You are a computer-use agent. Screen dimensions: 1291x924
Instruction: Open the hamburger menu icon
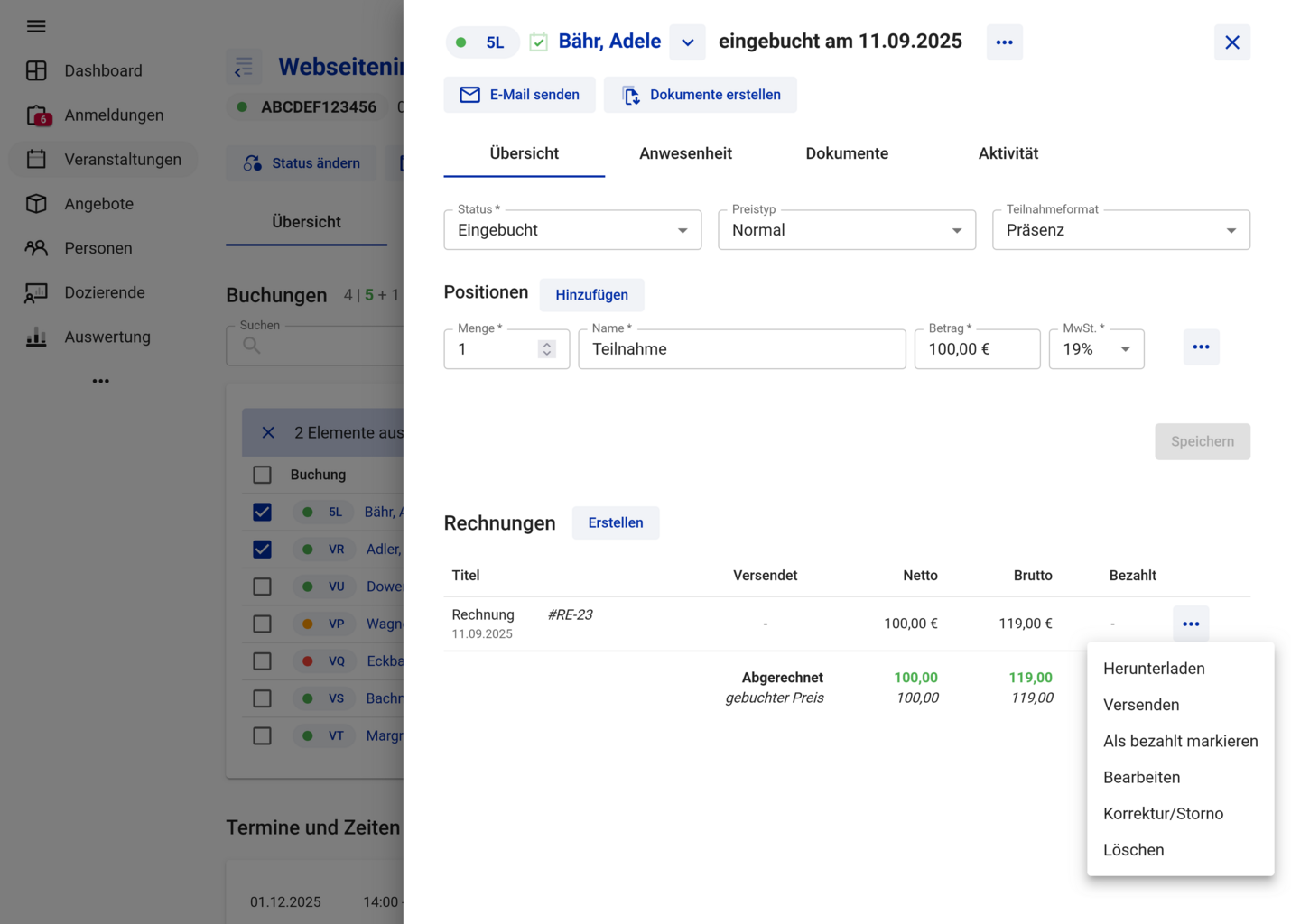coord(36,26)
